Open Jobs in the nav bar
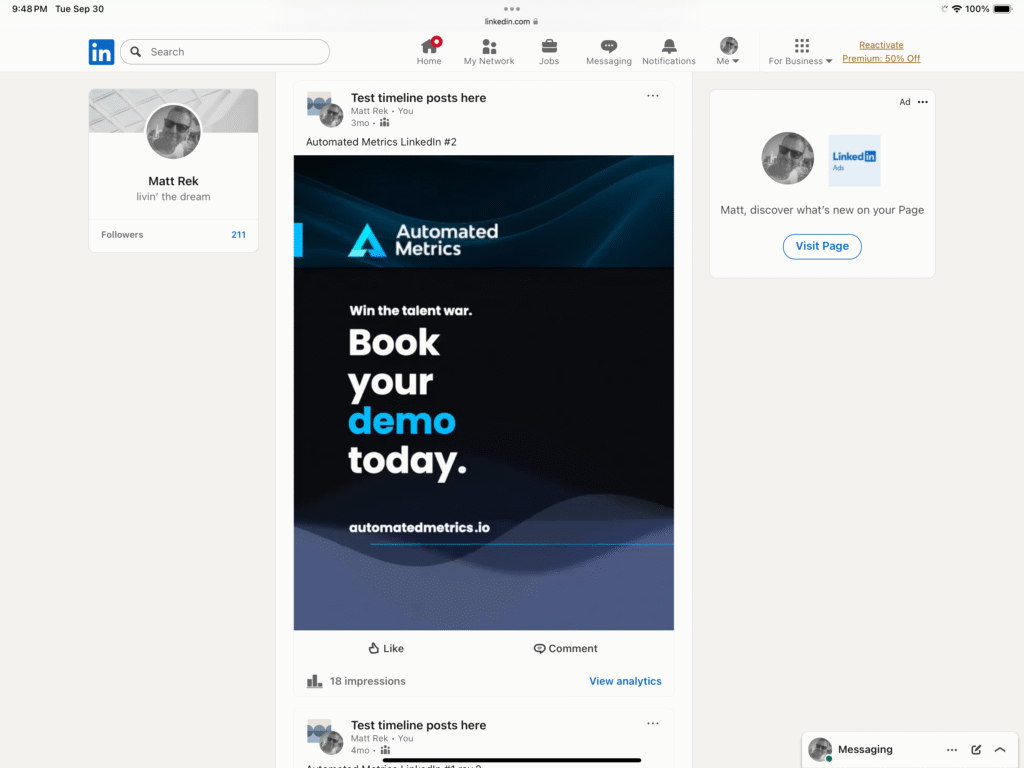 tap(549, 52)
